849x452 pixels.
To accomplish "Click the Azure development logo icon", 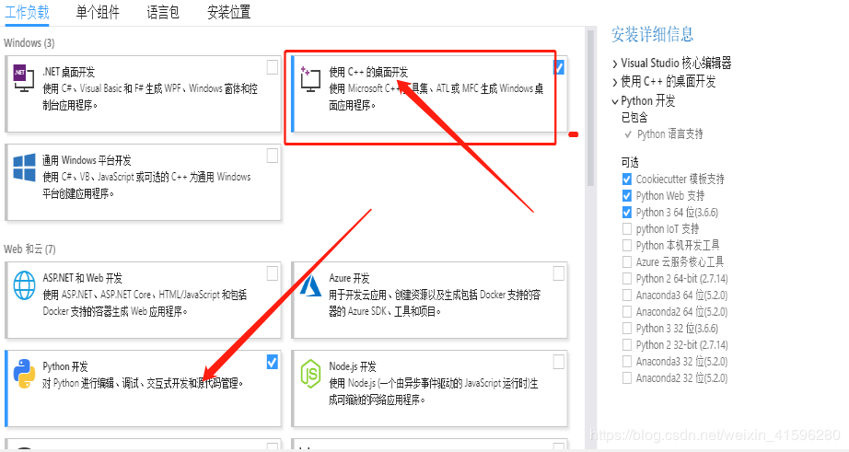I will tap(311, 286).
